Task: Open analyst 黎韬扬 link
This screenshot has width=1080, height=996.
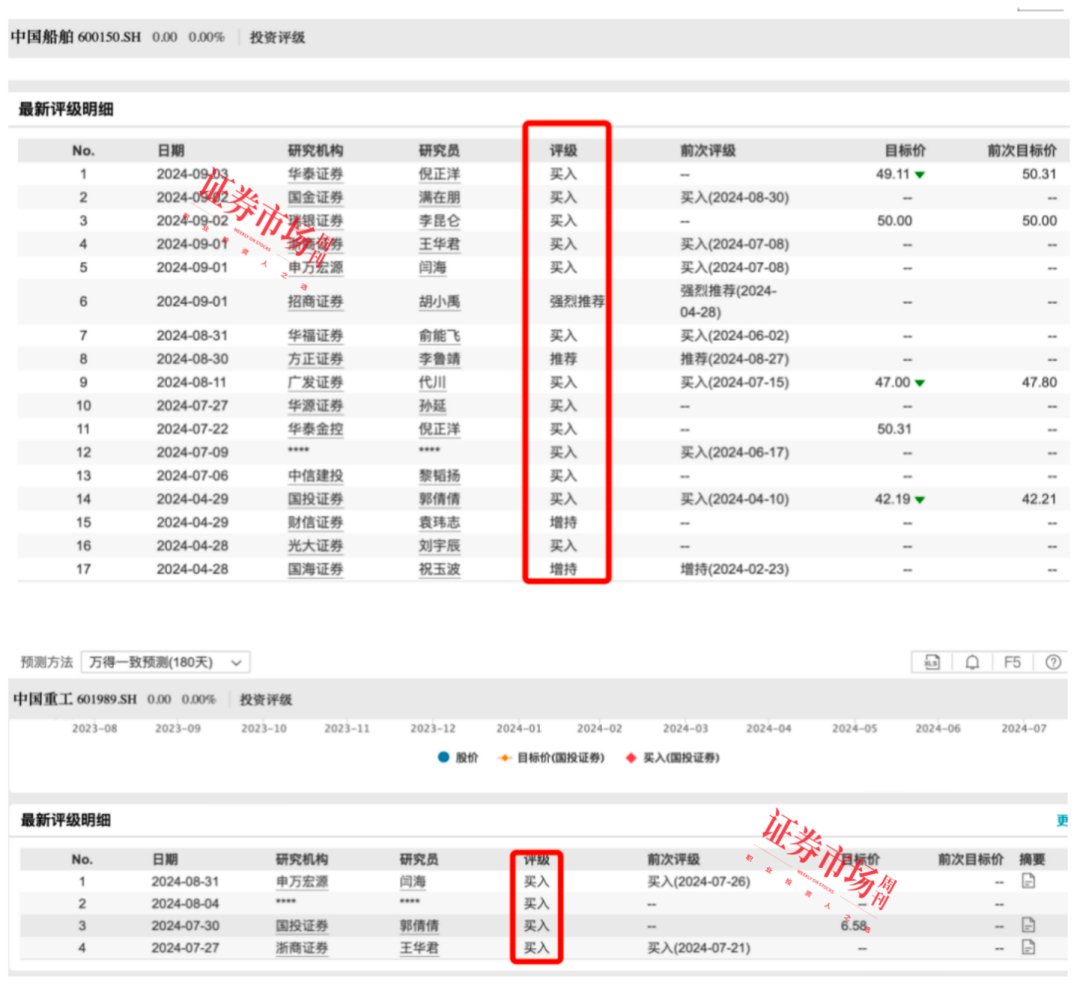Action: pyautogui.click(x=439, y=477)
